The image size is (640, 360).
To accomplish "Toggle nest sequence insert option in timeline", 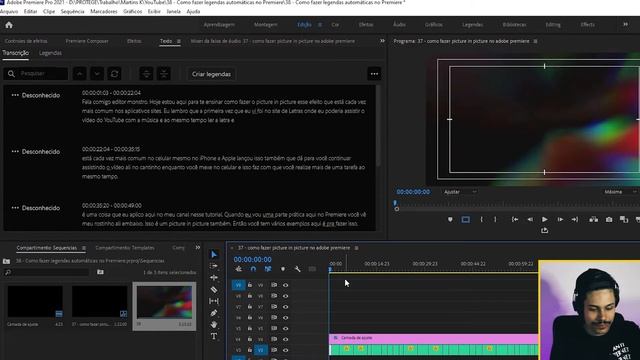I will pos(238,269).
